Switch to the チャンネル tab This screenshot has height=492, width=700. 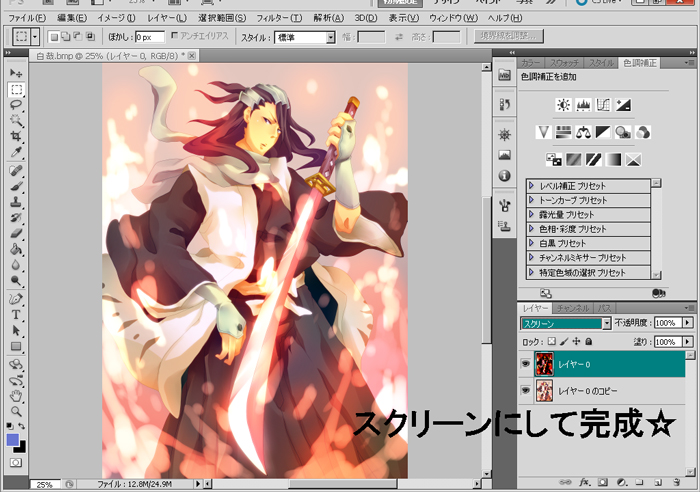tap(574, 308)
